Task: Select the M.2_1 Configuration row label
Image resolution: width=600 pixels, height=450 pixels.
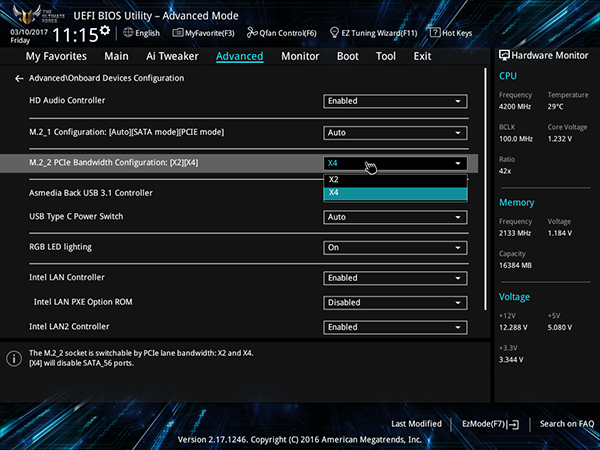Action: [x=127, y=132]
